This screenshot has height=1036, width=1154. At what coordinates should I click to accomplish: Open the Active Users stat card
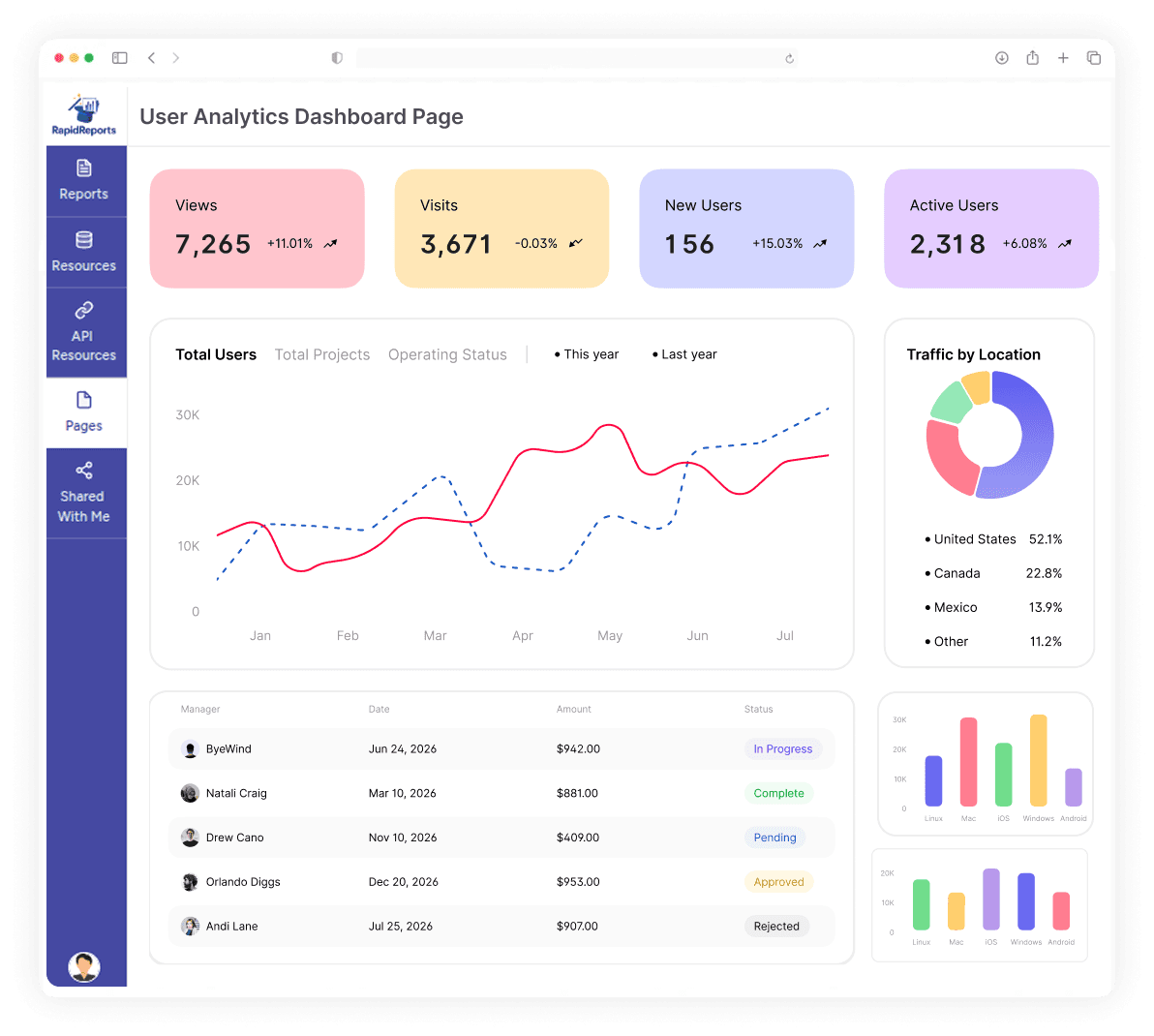(x=991, y=229)
